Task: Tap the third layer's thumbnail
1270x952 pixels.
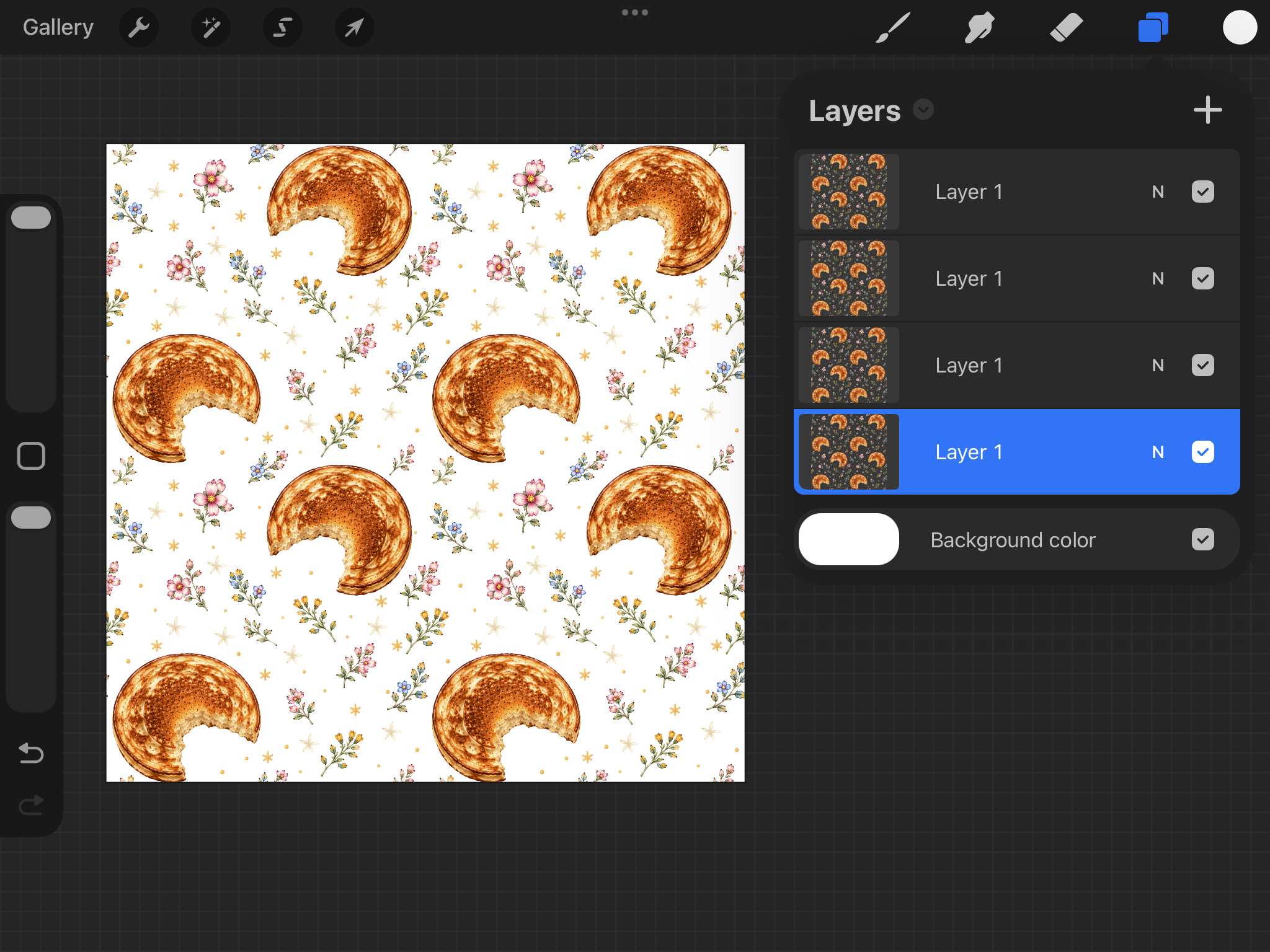Action: pos(849,365)
